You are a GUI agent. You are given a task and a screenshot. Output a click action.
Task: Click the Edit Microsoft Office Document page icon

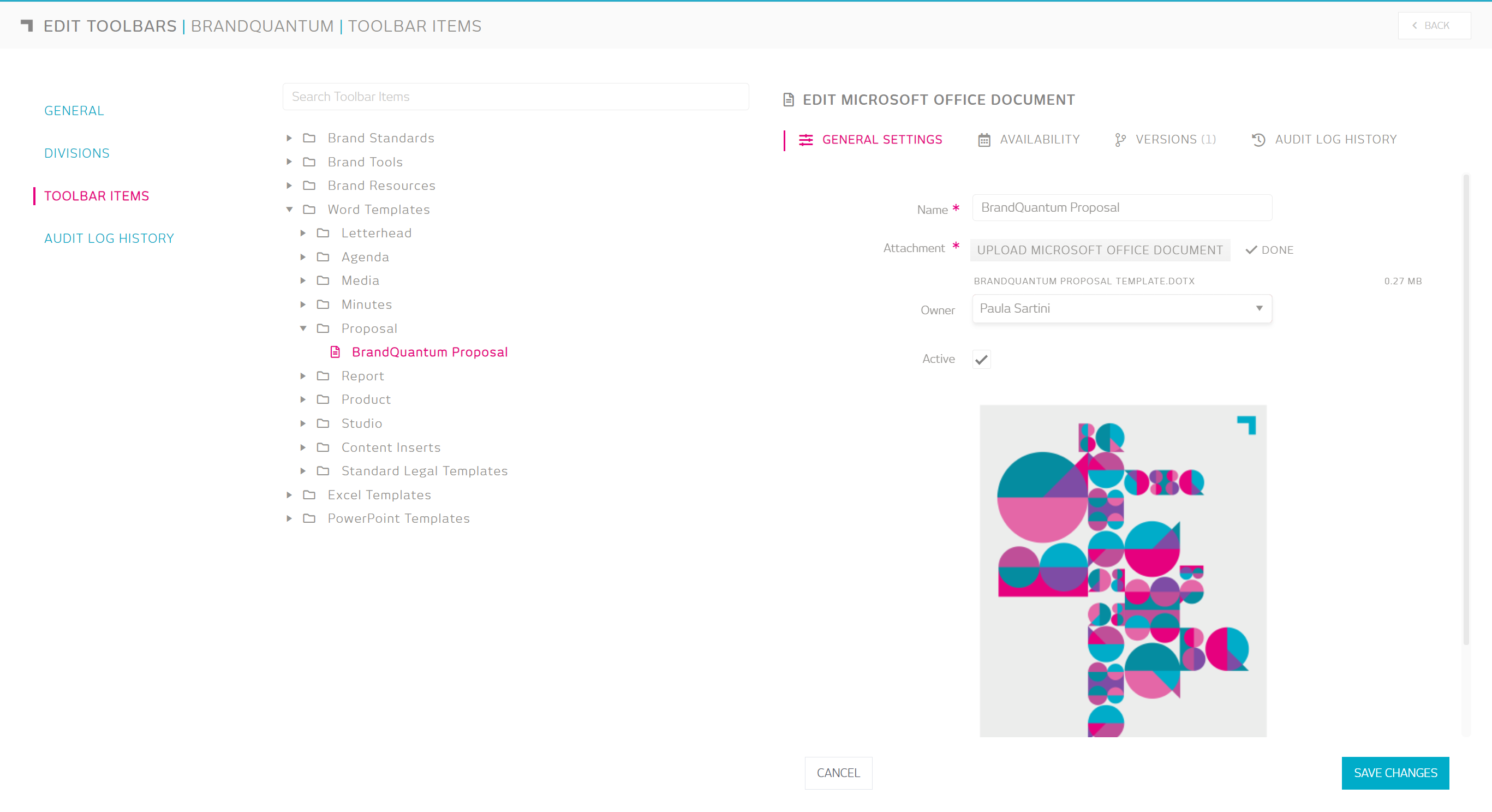(788, 100)
